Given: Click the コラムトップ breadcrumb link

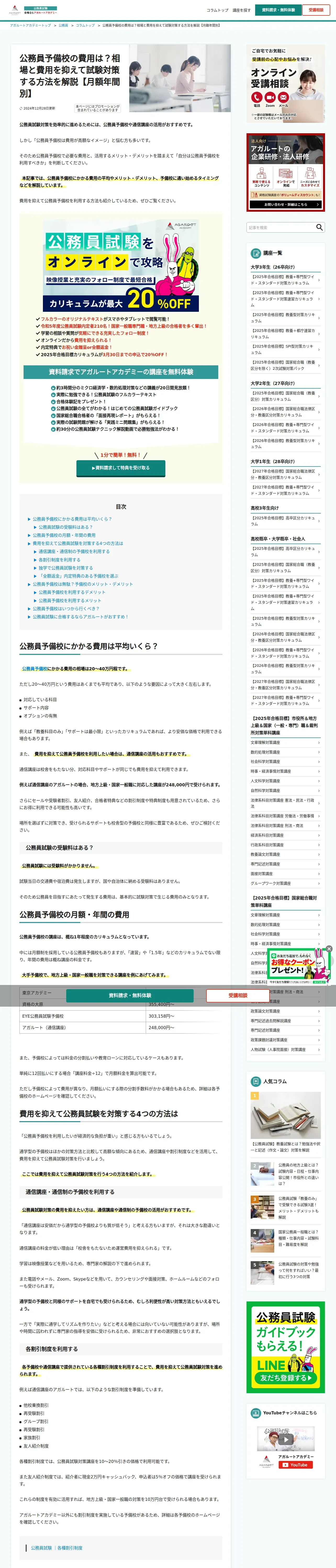Looking at the screenshot, I should pos(85,26).
